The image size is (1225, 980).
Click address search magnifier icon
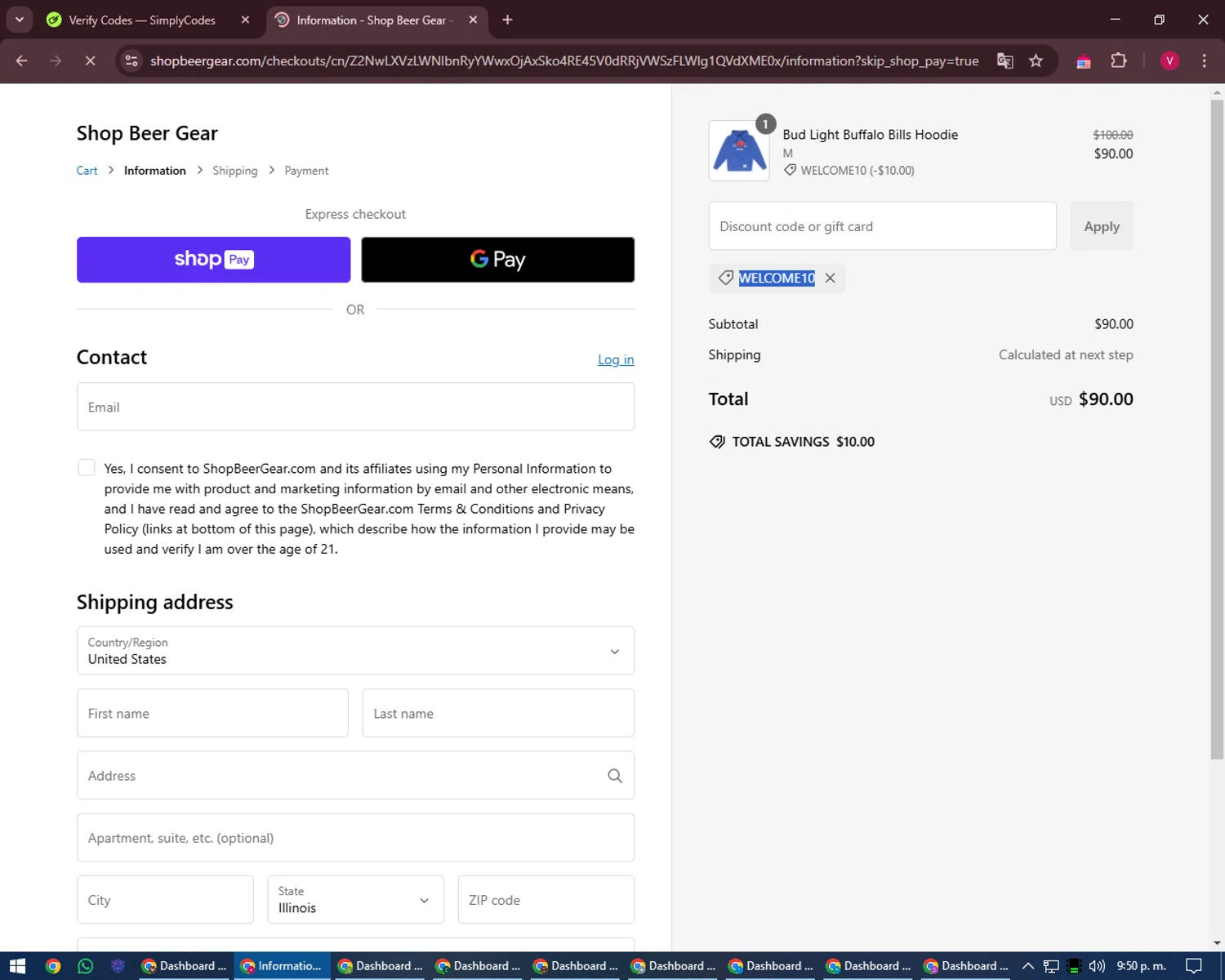(x=615, y=776)
